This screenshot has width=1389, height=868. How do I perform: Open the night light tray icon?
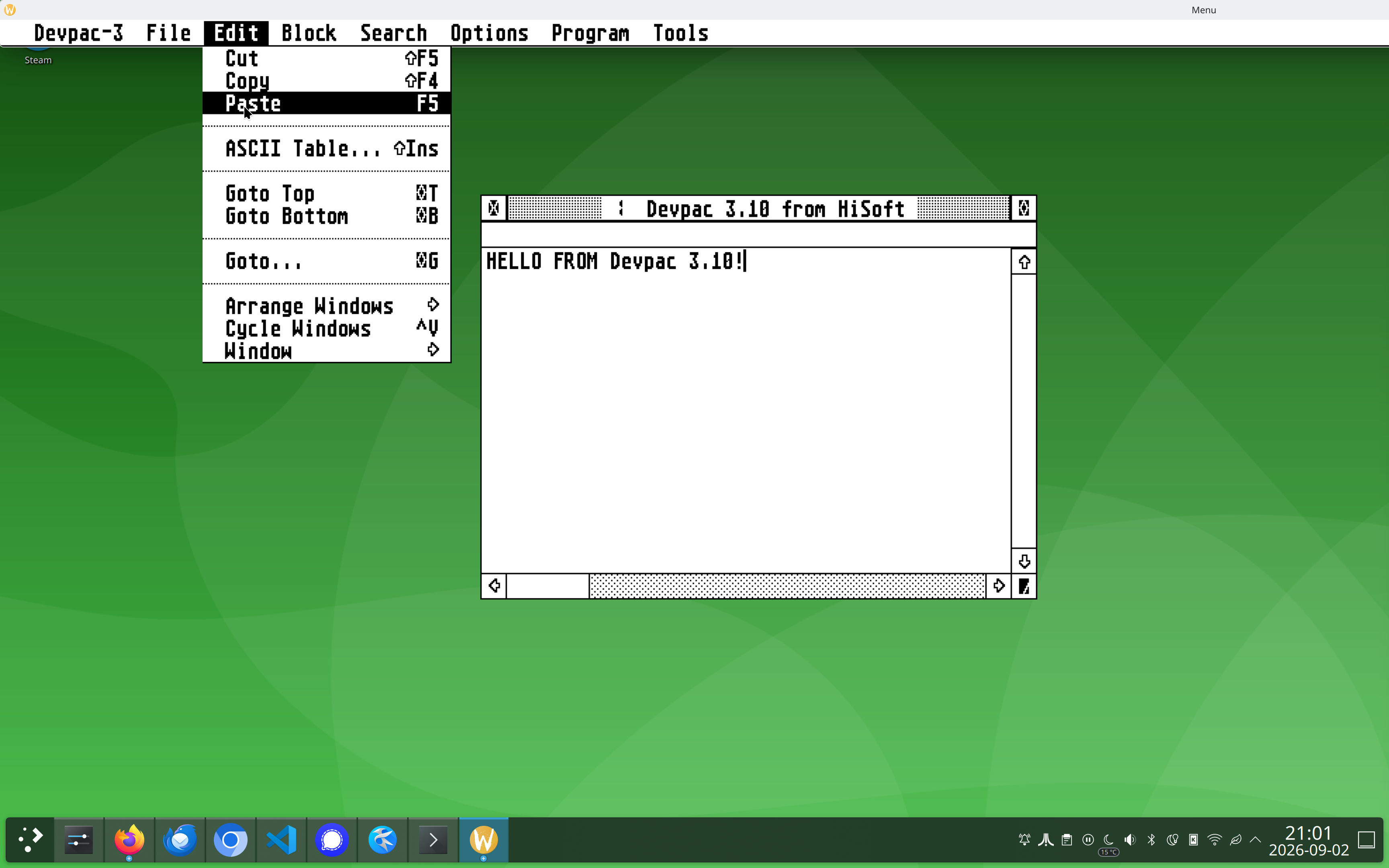click(1172, 840)
